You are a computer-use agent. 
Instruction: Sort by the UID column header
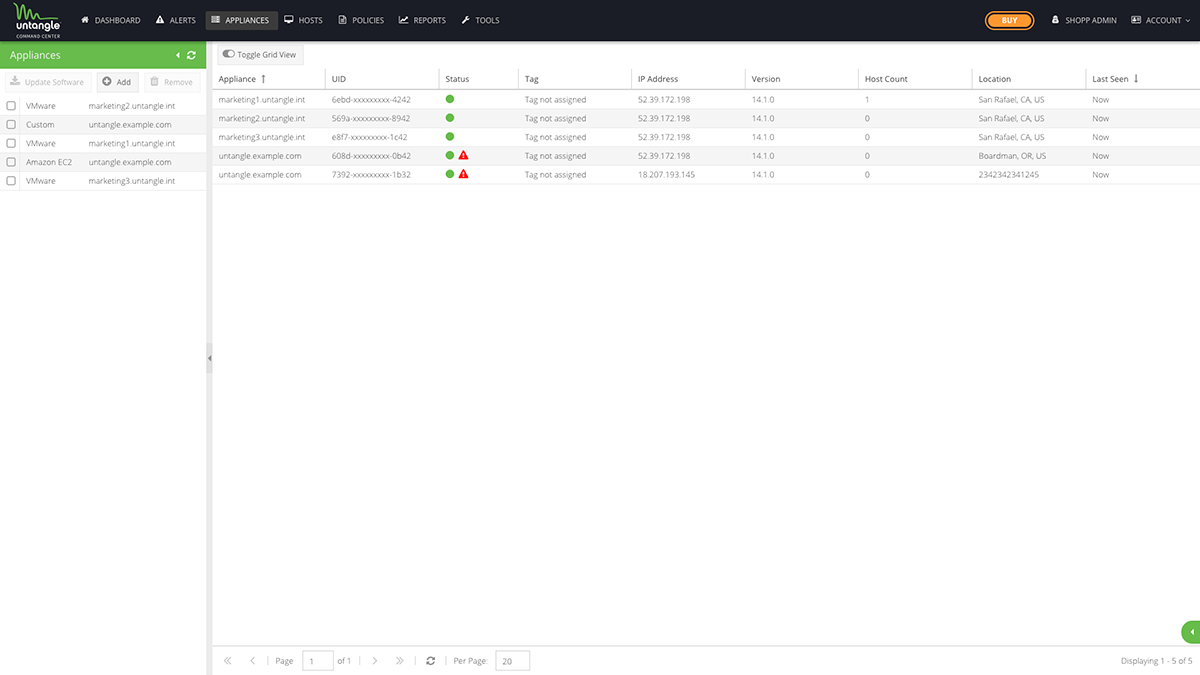(x=382, y=79)
